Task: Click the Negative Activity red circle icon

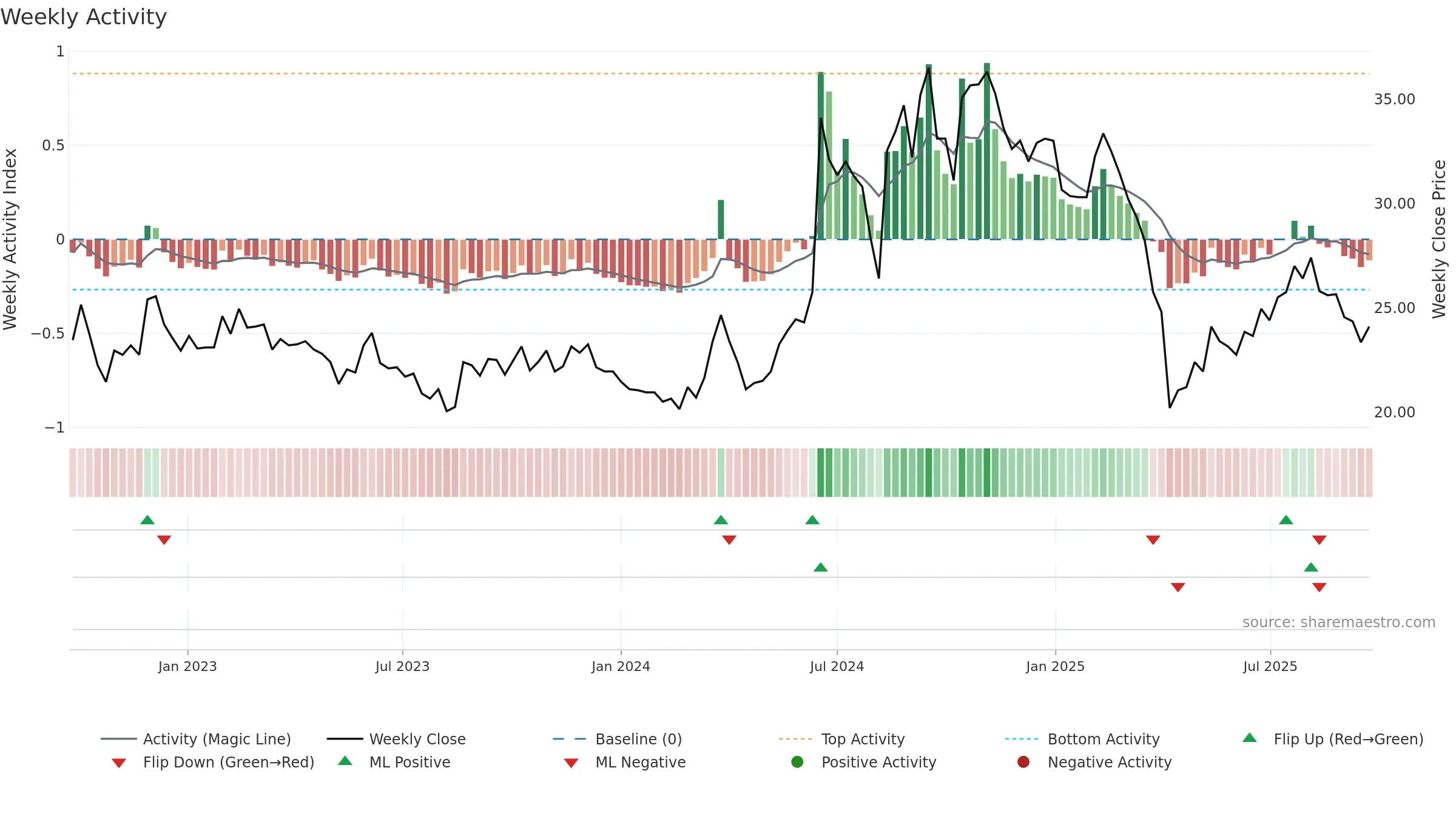Action: coord(1023,761)
